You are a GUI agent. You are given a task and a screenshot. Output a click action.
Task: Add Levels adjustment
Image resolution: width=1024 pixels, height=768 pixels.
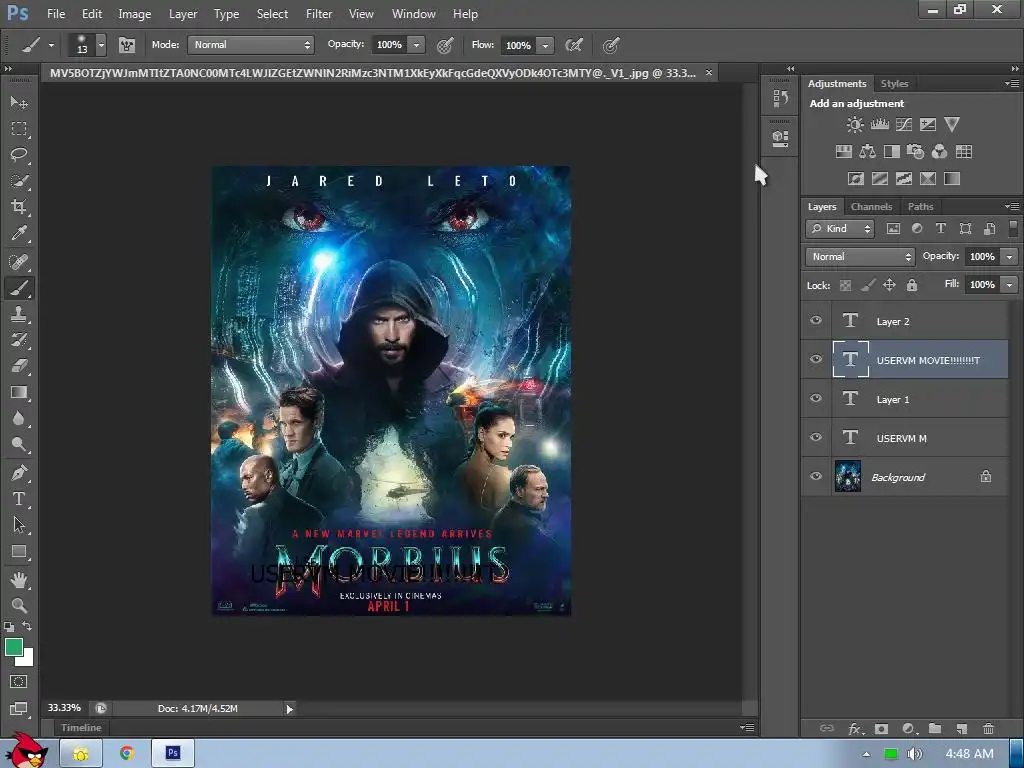pyautogui.click(x=880, y=124)
